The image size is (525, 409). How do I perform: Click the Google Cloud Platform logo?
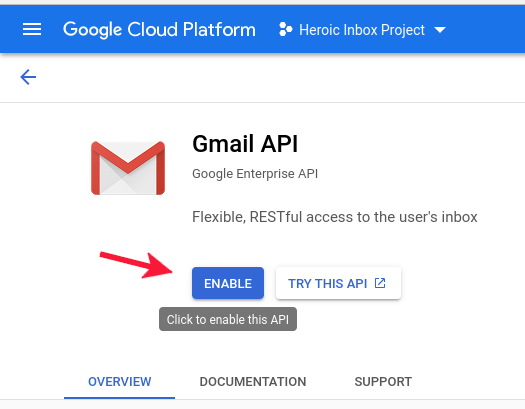159,29
